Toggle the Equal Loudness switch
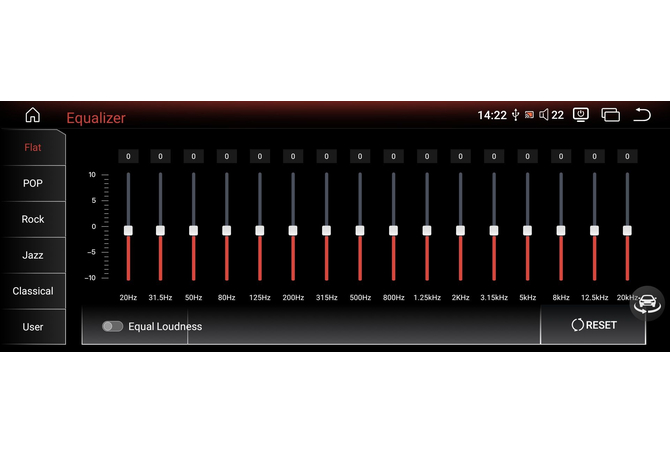Viewport: 670px width, 453px height. 112,326
